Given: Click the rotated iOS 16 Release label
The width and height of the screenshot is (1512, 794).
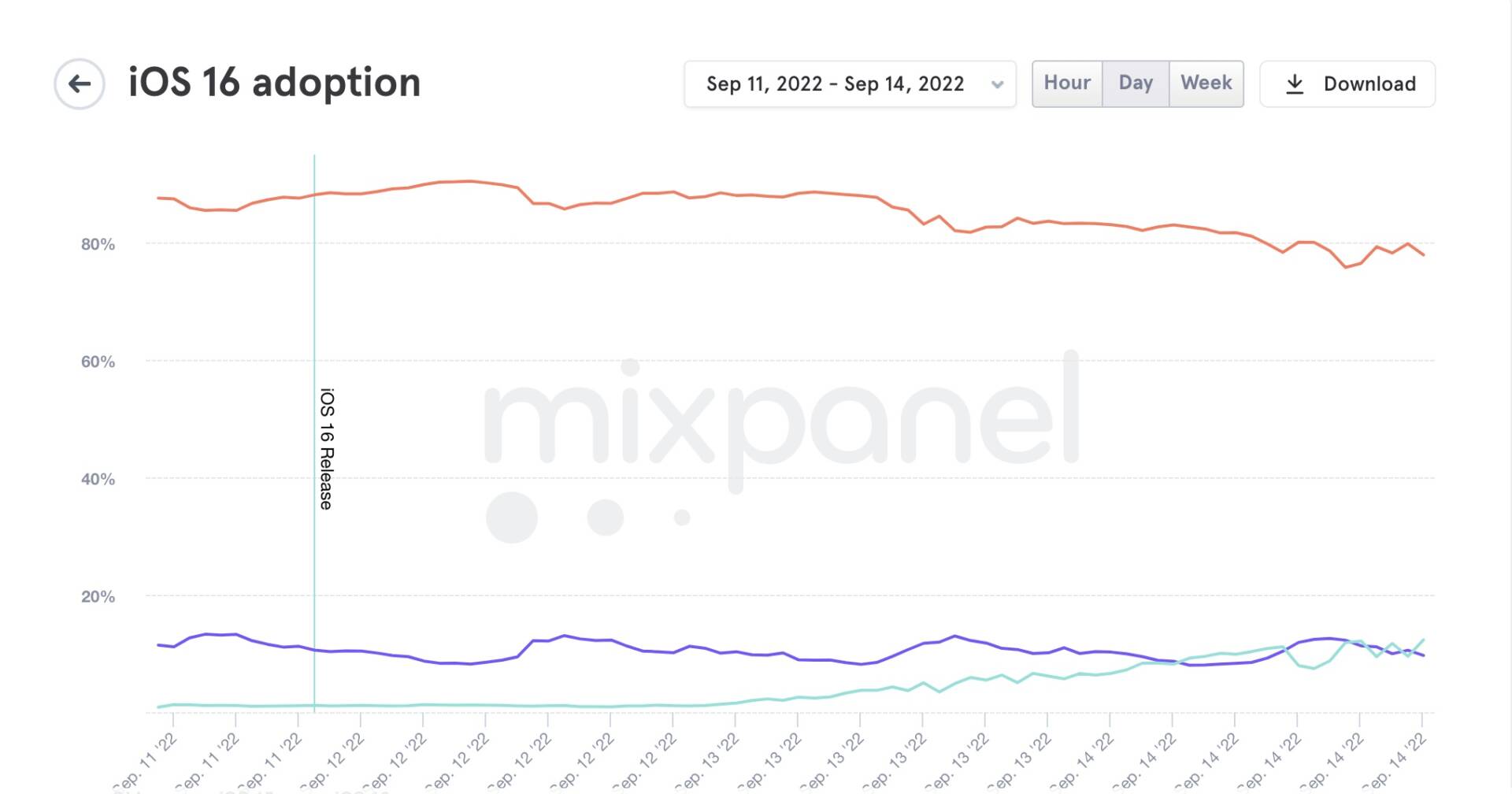Looking at the screenshot, I should [x=327, y=448].
